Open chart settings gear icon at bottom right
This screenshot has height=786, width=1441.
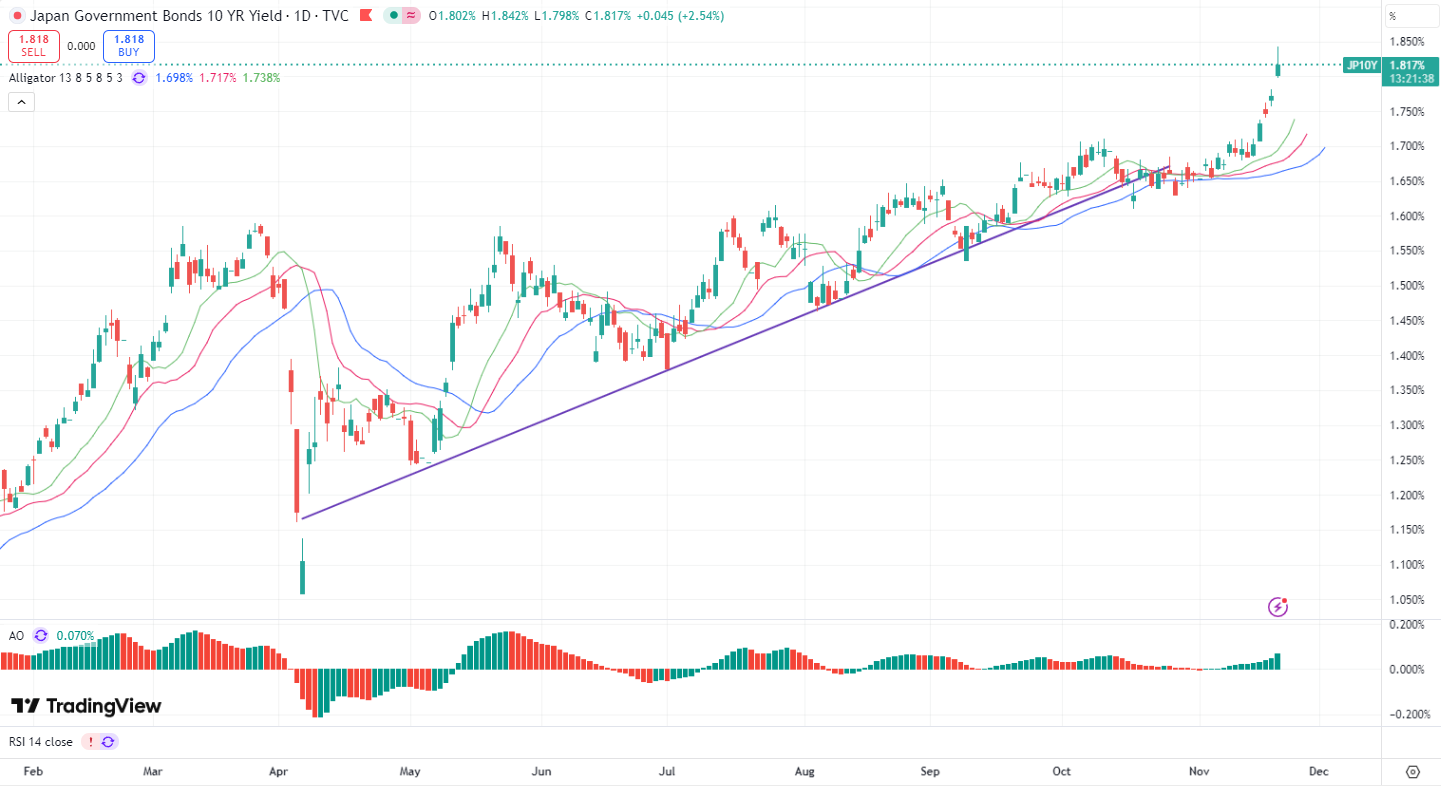(x=1412, y=772)
